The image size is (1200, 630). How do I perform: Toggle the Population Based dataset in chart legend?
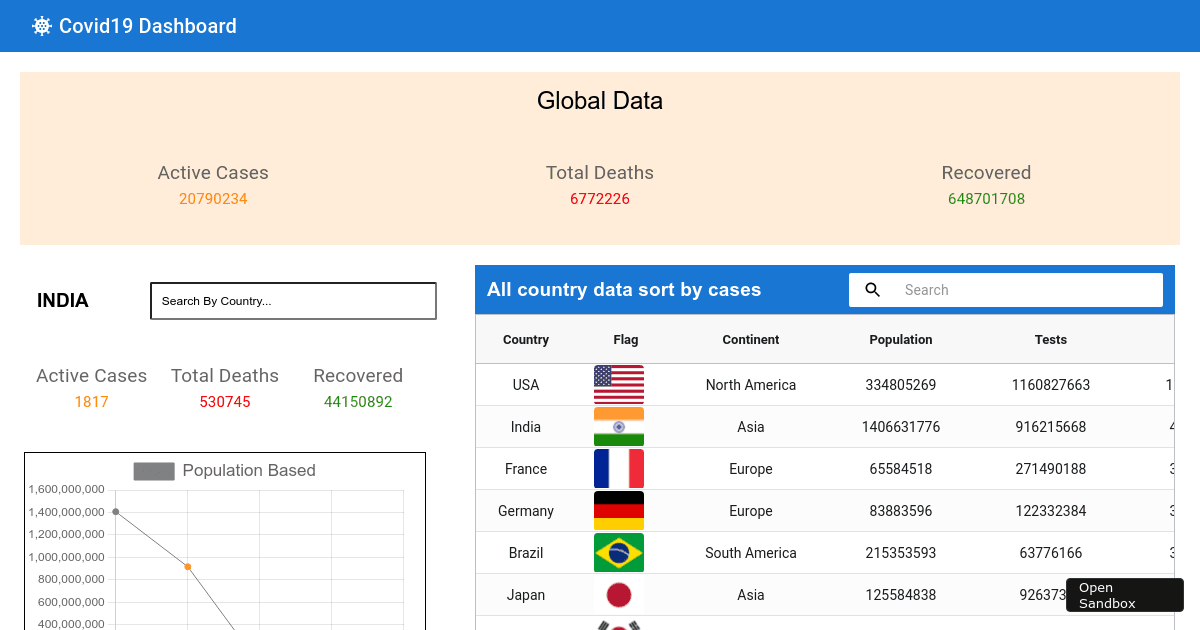249,470
